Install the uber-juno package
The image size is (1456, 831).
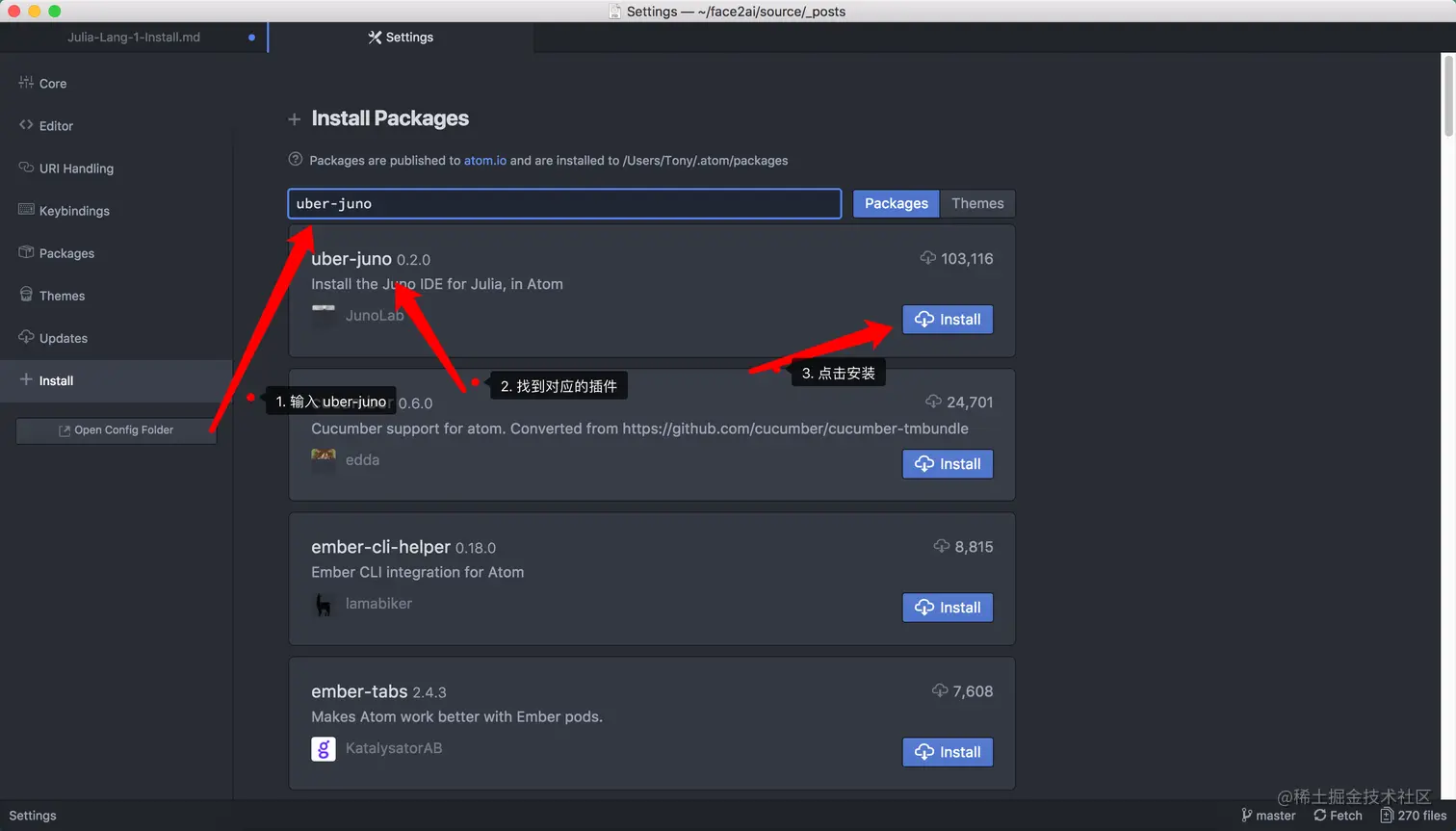tap(948, 320)
